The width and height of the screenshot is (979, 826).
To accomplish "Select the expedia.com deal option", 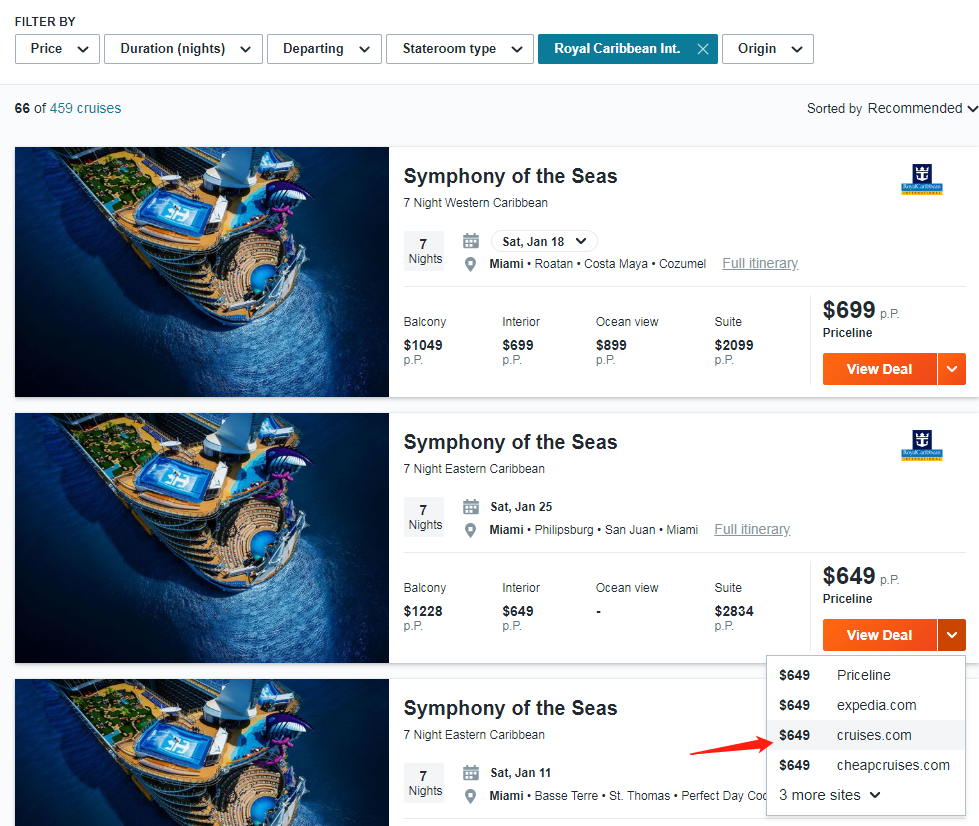I will point(865,705).
